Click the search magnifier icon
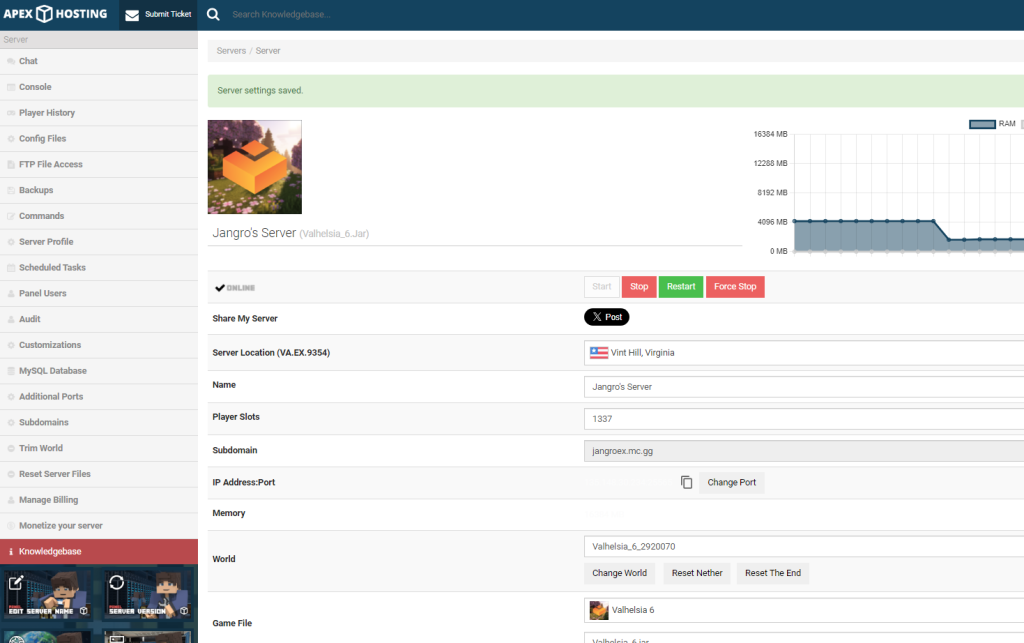This screenshot has height=643, width=1024. (x=213, y=14)
